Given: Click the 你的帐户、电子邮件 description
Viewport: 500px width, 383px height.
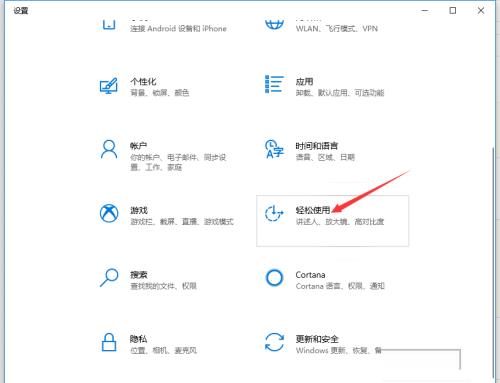Looking at the screenshot, I should [178, 162].
